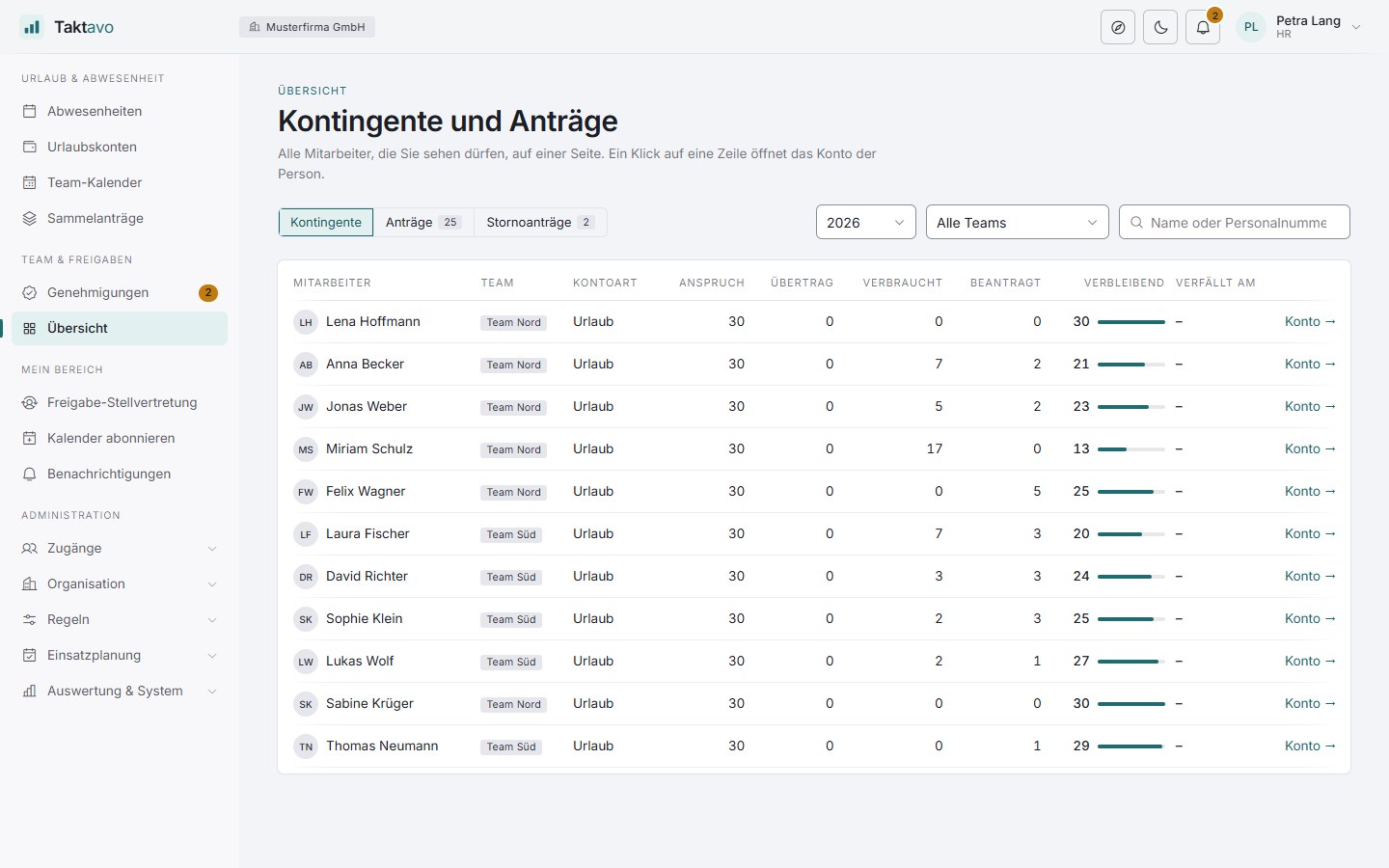Click the Benachrichtigungen bell icon in sidebar

30,474
